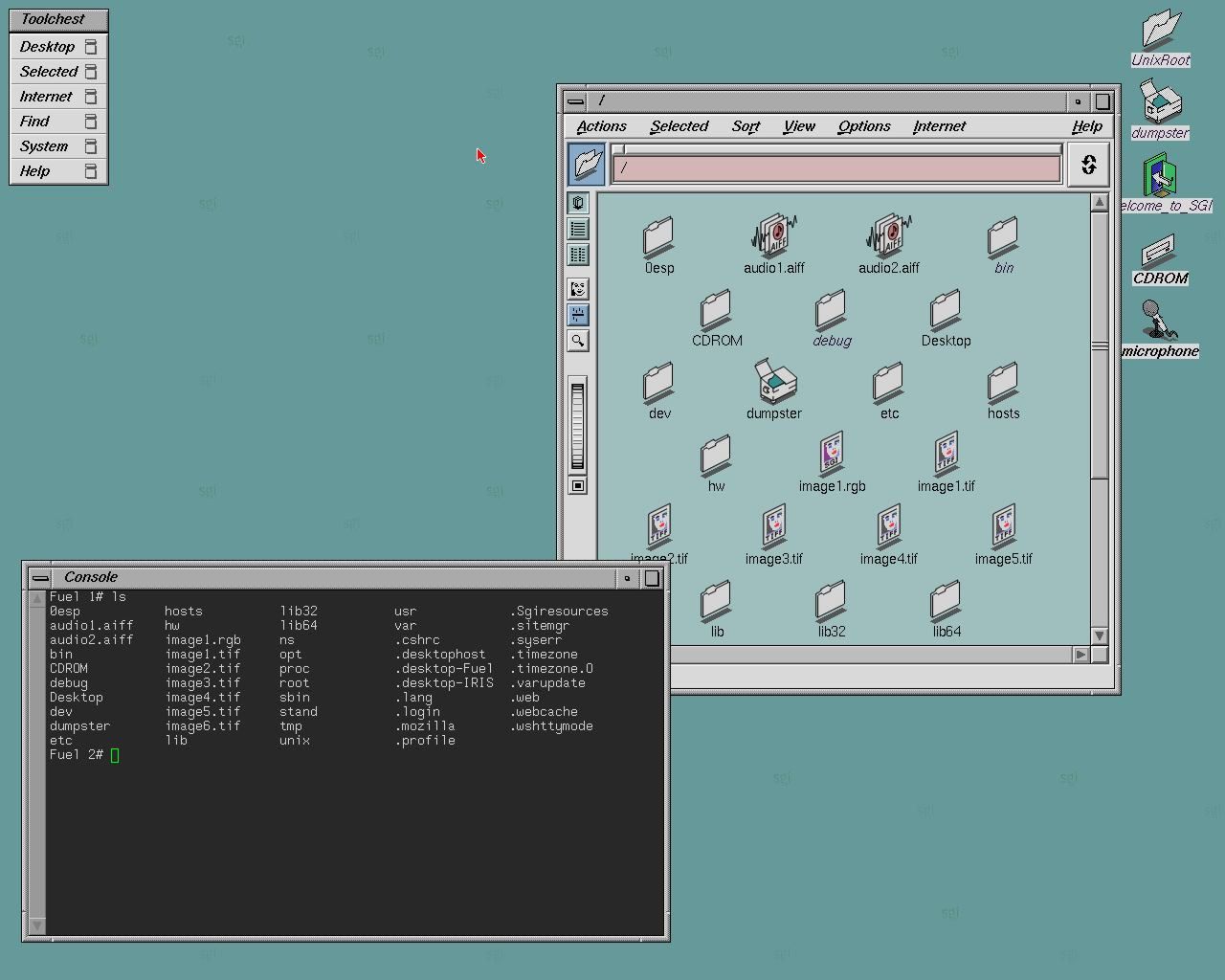Select the image1.tif file icon
This screenshot has height=980, width=1225.
tap(947, 462)
